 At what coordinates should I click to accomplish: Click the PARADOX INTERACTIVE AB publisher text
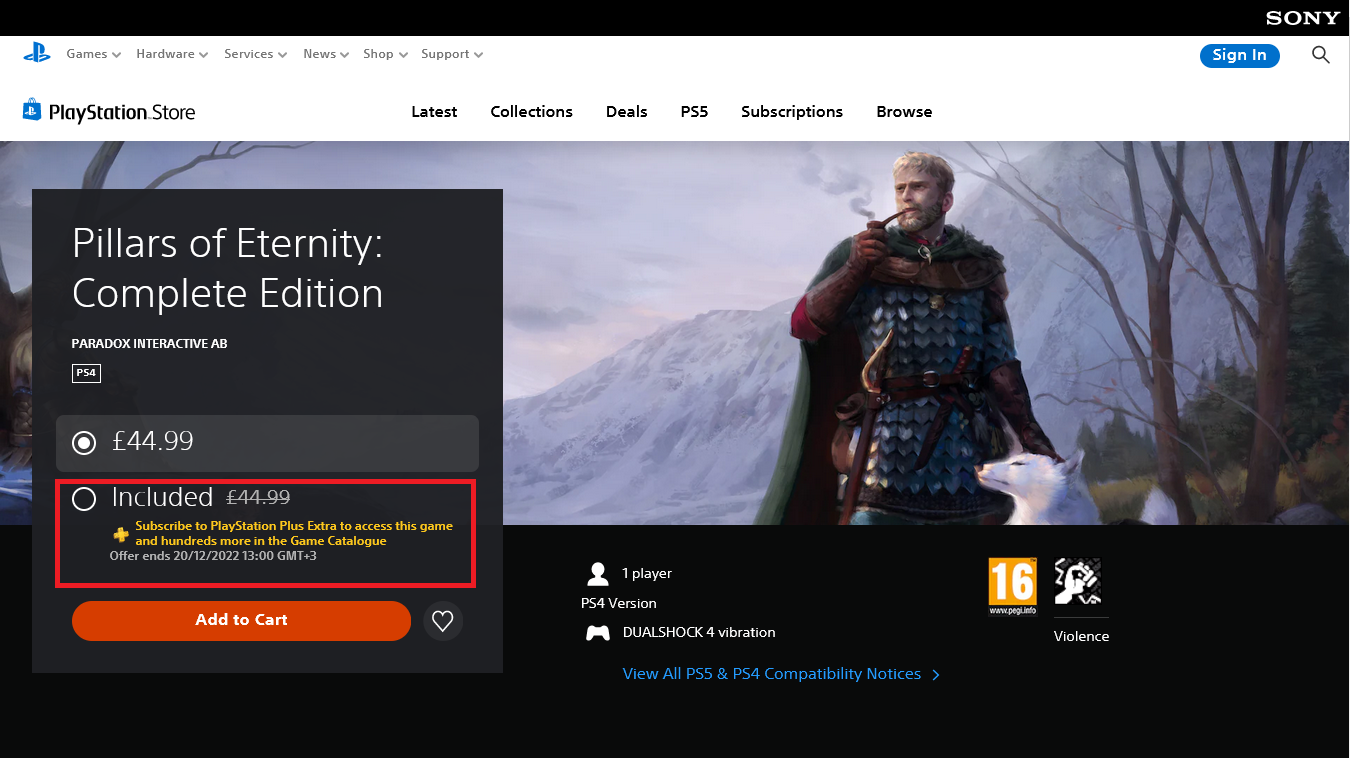pyautogui.click(x=150, y=344)
